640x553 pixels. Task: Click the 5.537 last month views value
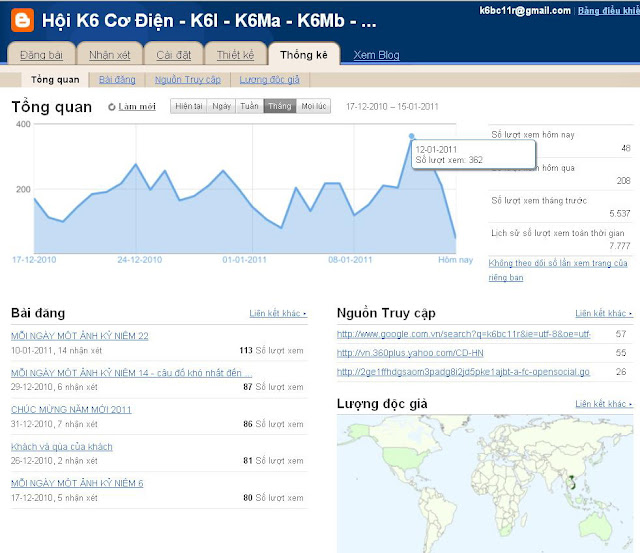pyautogui.click(x=620, y=213)
